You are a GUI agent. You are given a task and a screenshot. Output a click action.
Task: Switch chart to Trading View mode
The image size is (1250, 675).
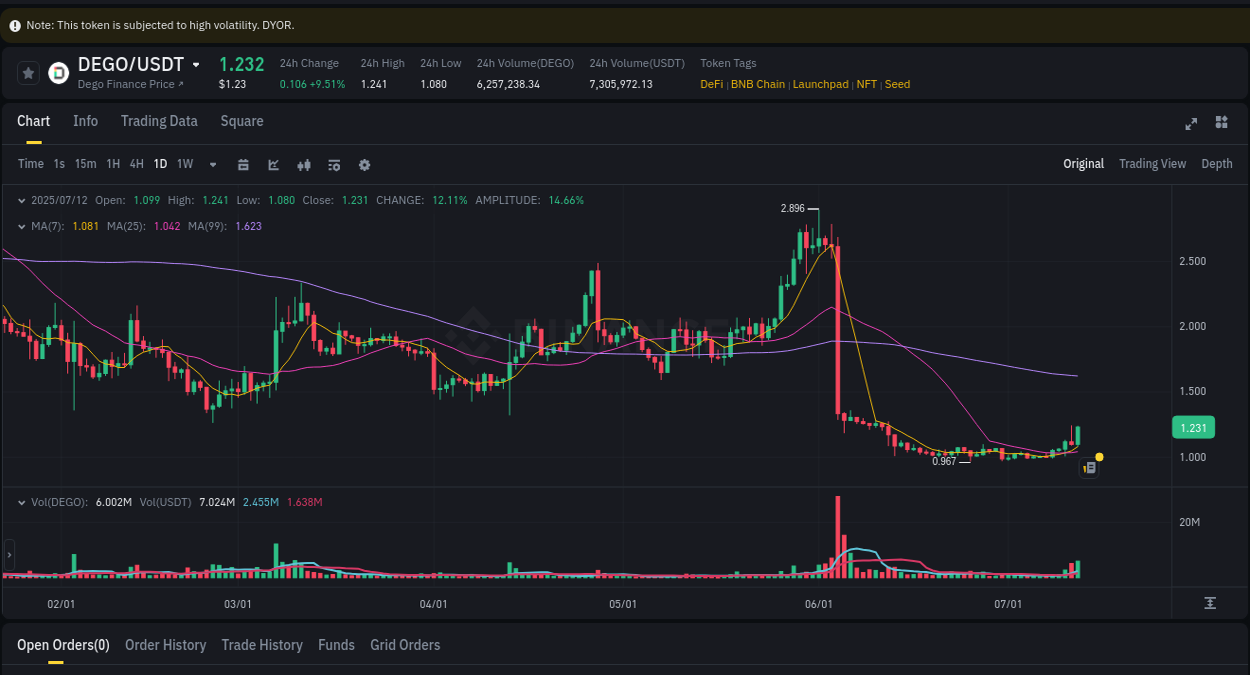tap(1152, 163)
